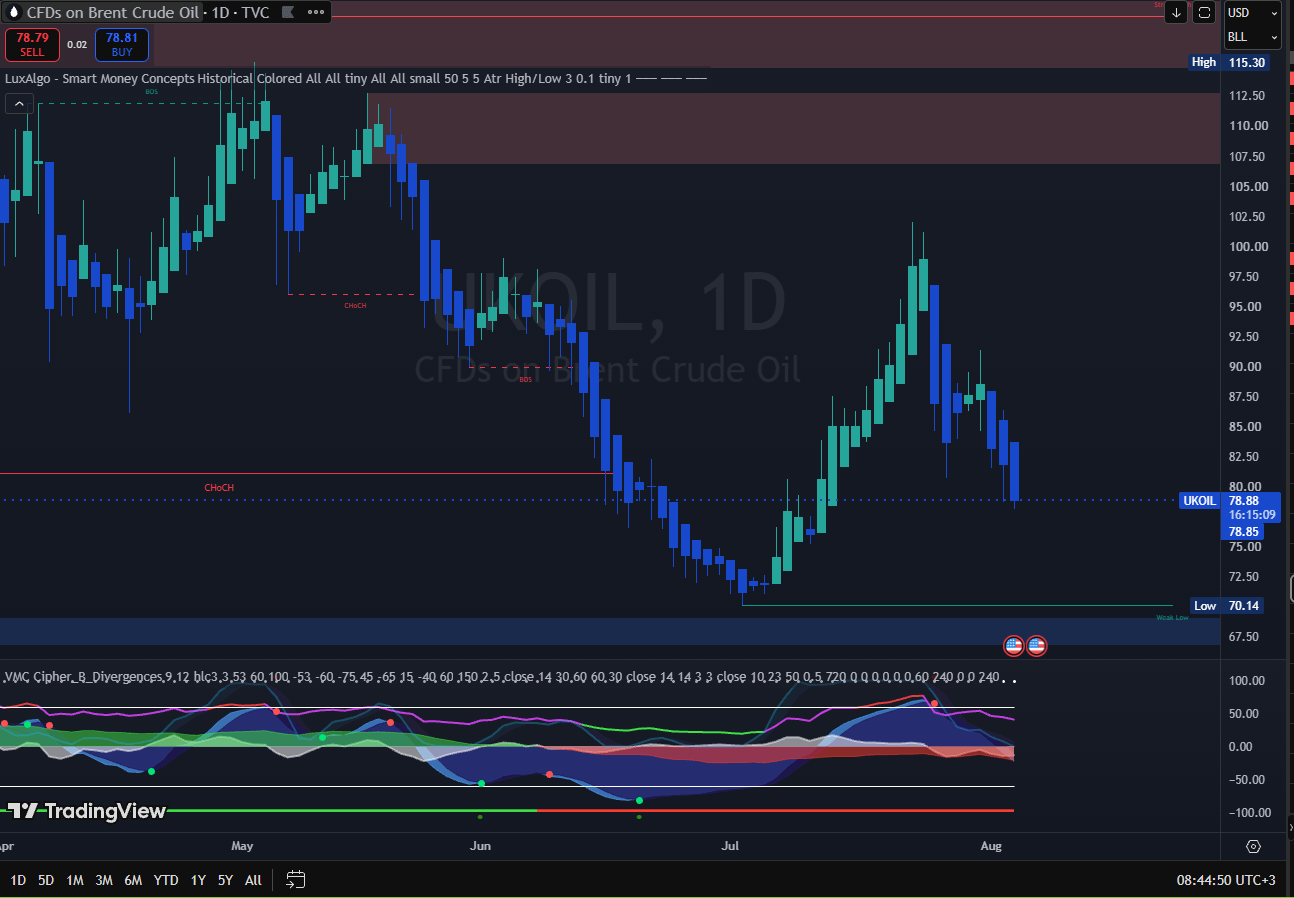This screenshot has height=898, width=1294.
Task: Click the flag symbol icon in title bar
Action: (x=288, y=13)
